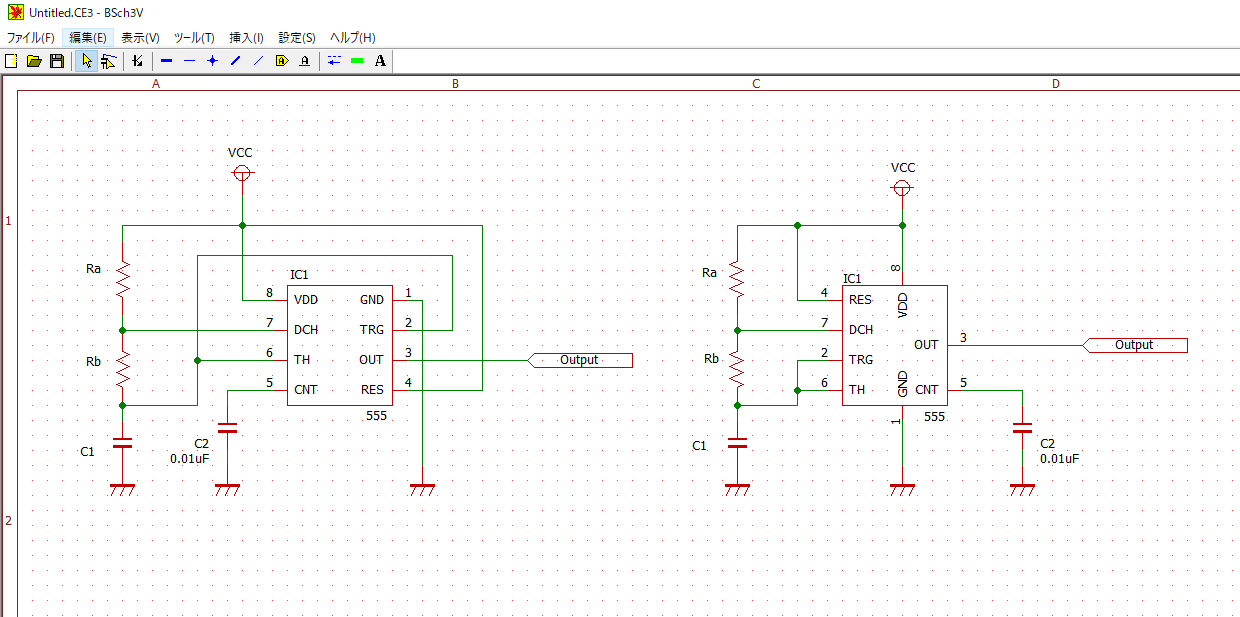Activate the block-select tool beside the arrow
Image resolution: width=1240 pixels, height=617 pixels.
tap(110, 61)
